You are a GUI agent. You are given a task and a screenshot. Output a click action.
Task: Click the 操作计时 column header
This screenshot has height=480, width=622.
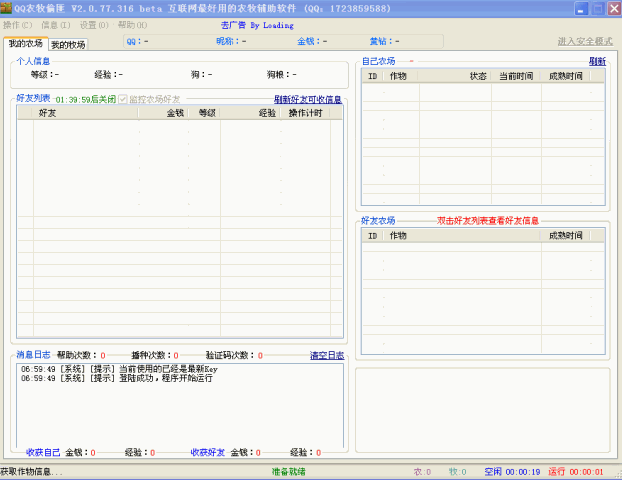coord(305,113)
